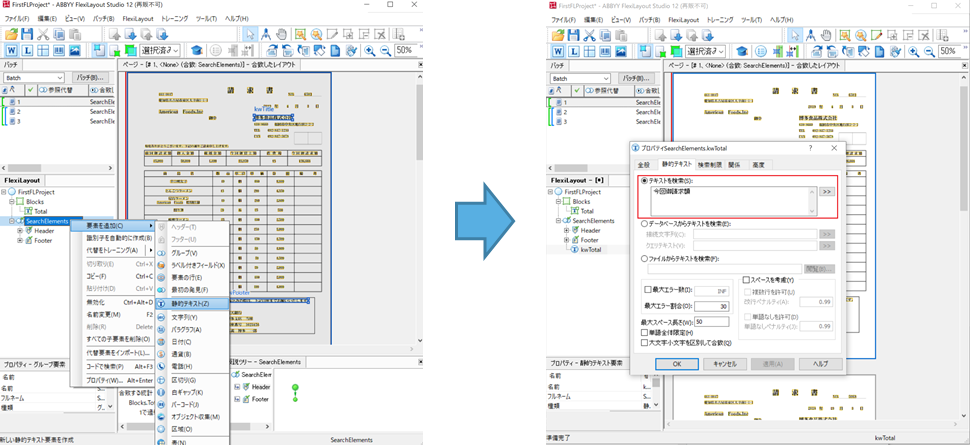Click the dialog's question mark help icon
This screenshot has width=970, height=445.
[x=810, y=149]
